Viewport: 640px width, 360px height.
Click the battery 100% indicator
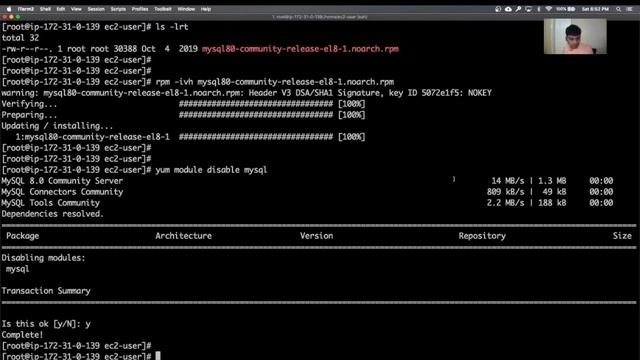pos(566,9)
